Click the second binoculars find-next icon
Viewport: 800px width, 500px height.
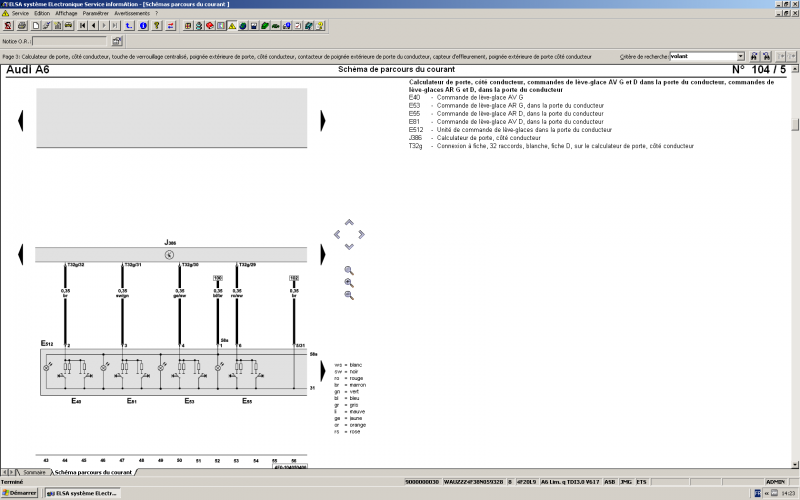pyautogui.click(x=766, y=57)
